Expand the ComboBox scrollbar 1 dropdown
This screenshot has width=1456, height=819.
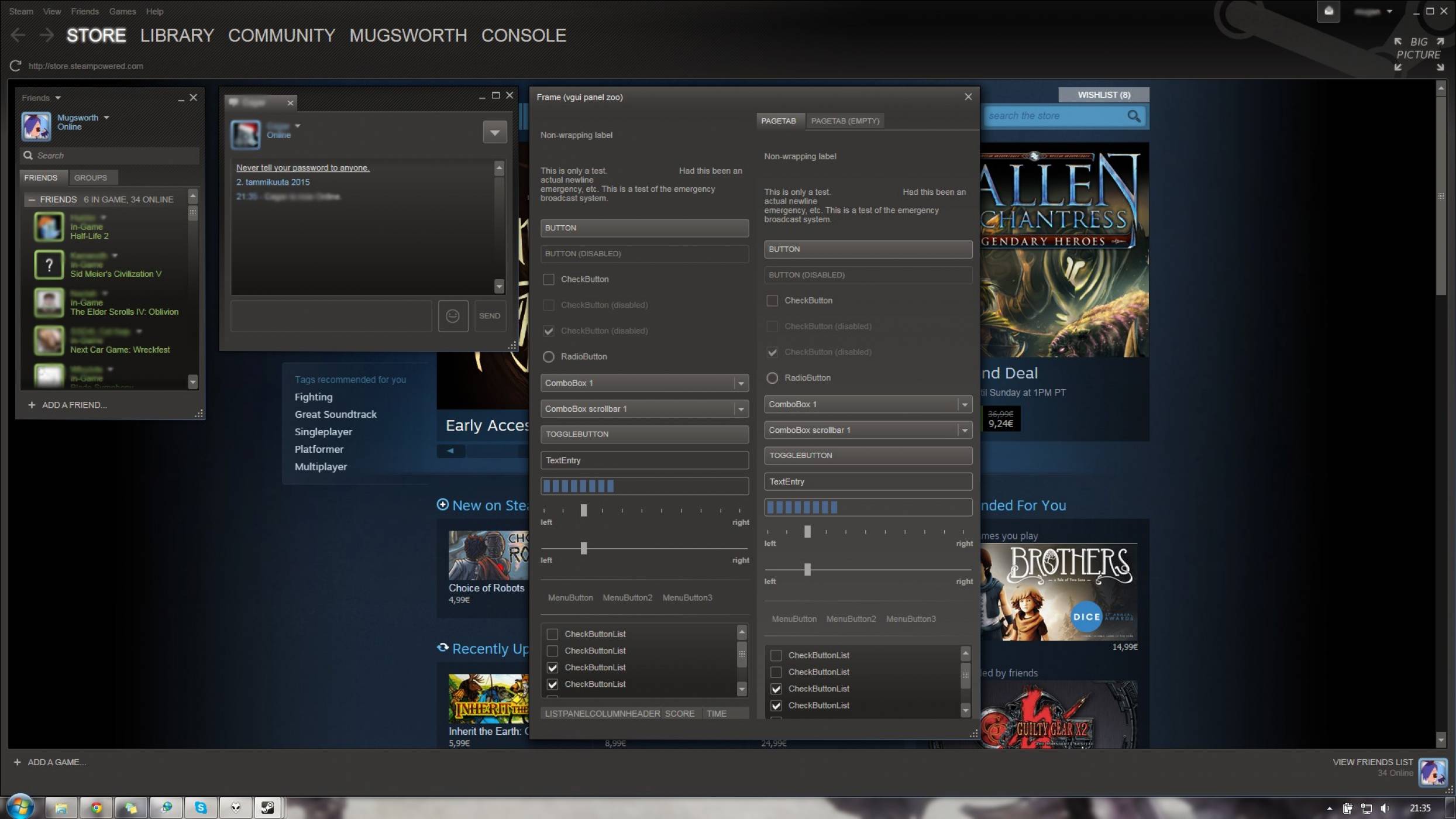click(x=740, y=408)
